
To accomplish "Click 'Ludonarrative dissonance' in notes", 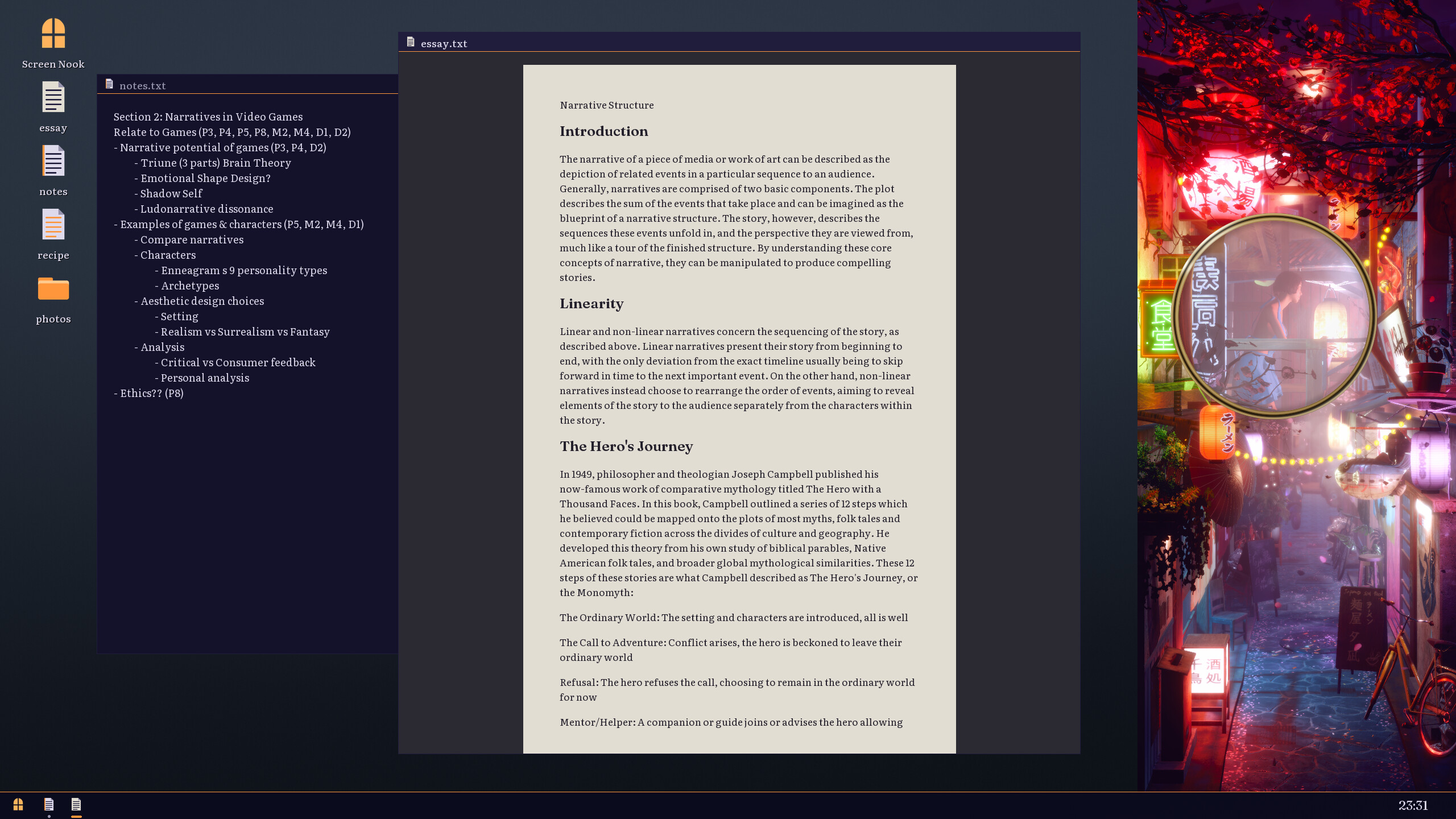I will [204, 209].
